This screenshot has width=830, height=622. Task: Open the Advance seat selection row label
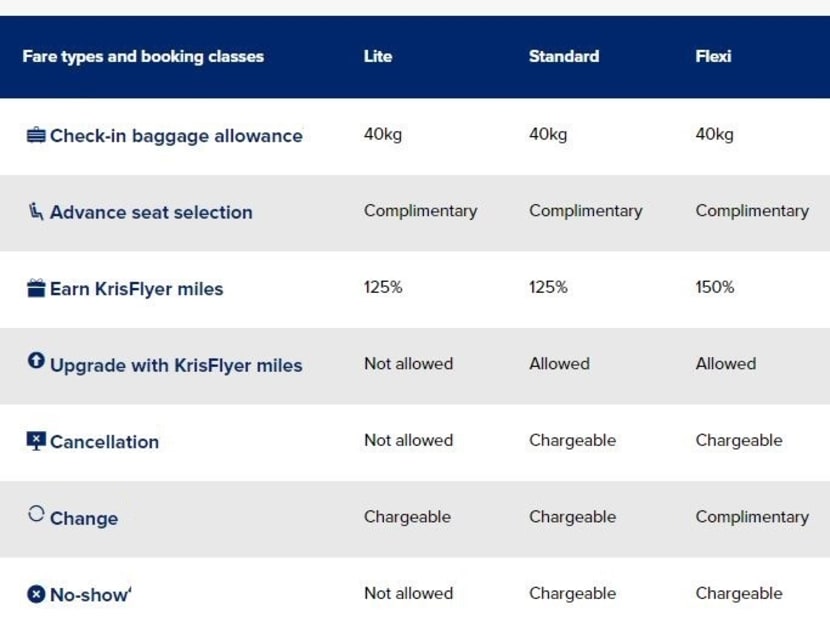click(151, 212)
